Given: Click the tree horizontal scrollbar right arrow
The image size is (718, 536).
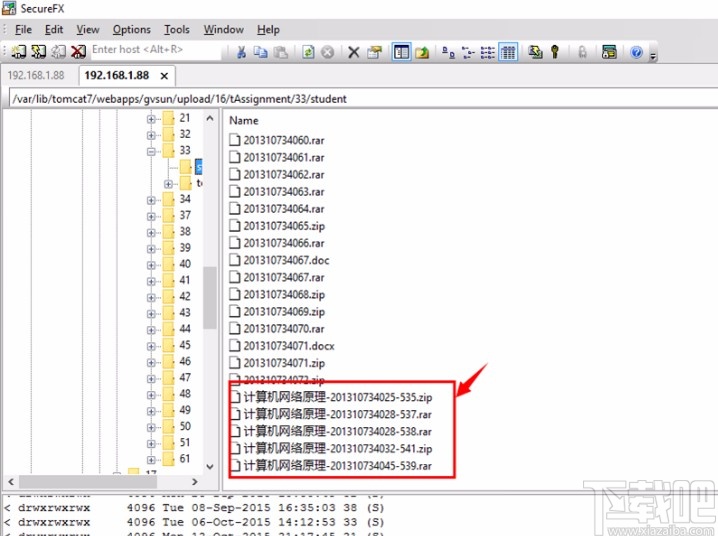Looking at the screenshot, I should [x=195, y=482].
